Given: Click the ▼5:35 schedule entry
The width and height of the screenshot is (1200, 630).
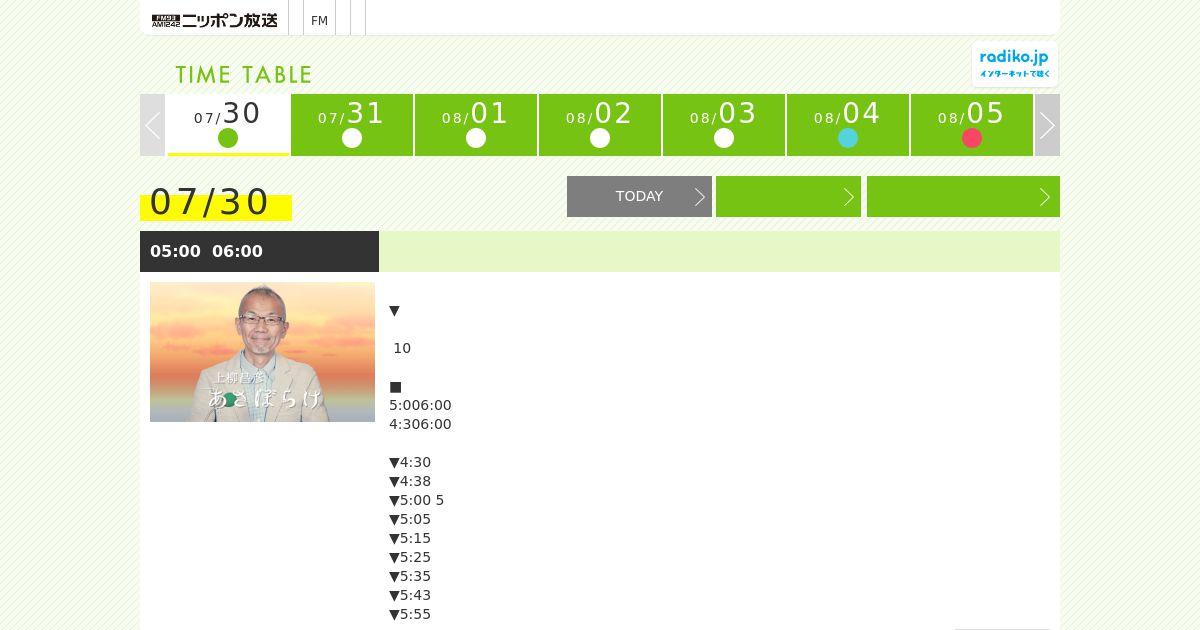Looking at the screenshot, I should 410,576.
